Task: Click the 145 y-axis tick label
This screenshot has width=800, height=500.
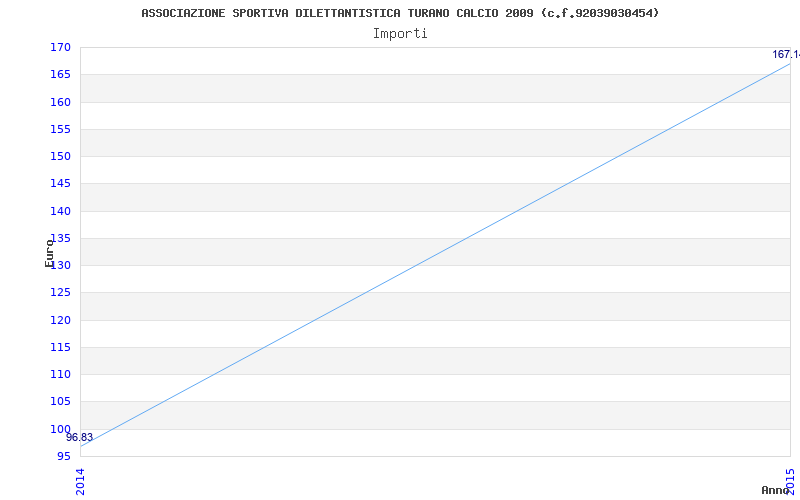Action: tap(60, 184)
